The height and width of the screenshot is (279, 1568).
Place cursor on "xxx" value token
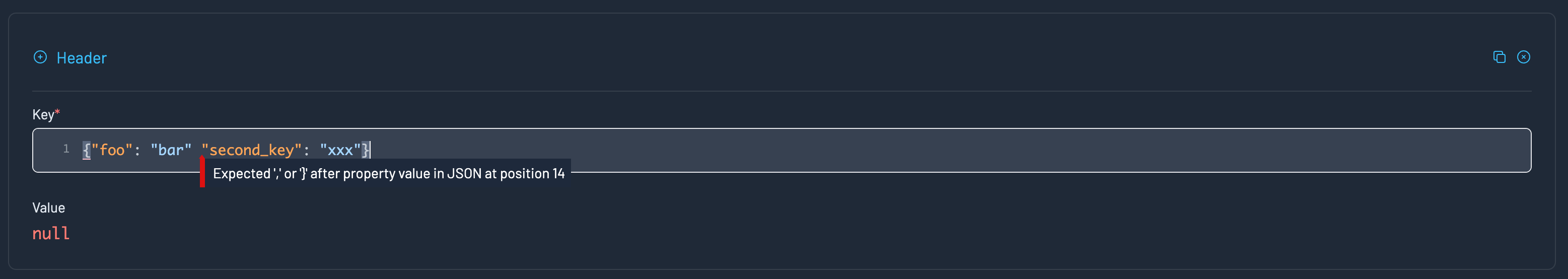pos(340,150)
